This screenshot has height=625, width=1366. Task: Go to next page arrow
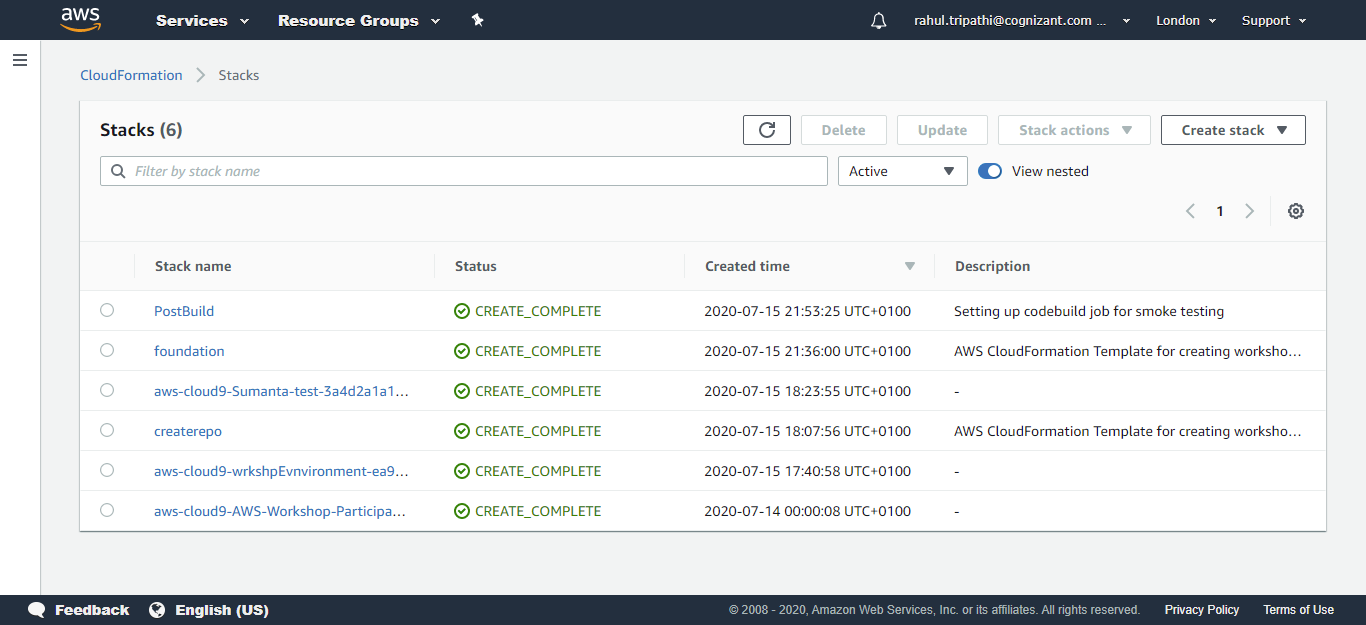click(x=1249, y=211)
